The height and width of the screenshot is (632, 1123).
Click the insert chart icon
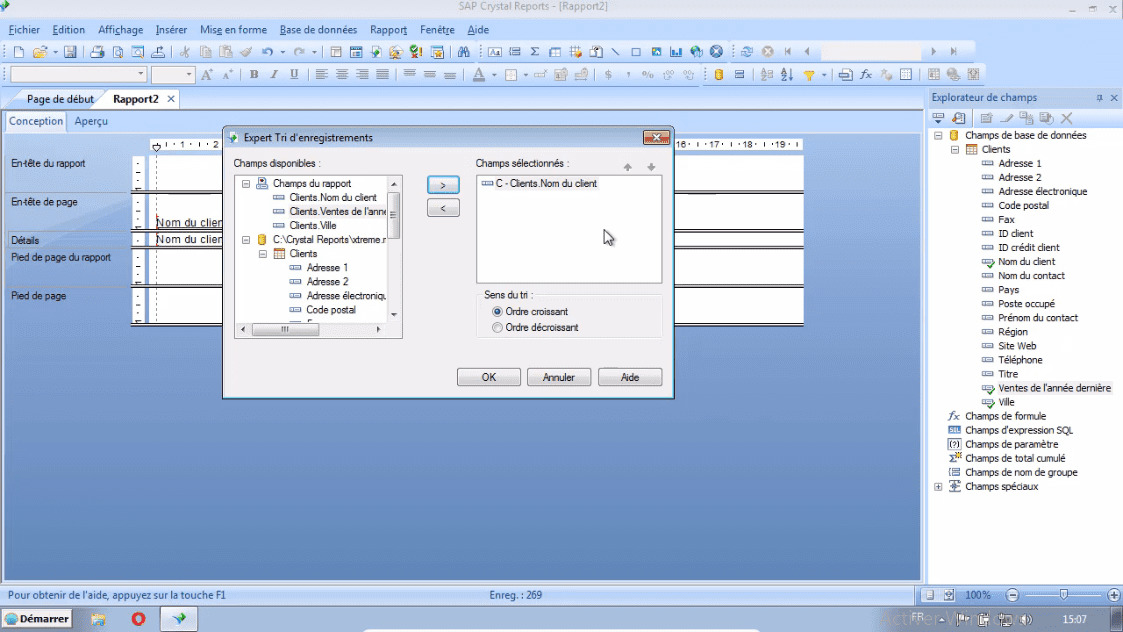point(677,52)
